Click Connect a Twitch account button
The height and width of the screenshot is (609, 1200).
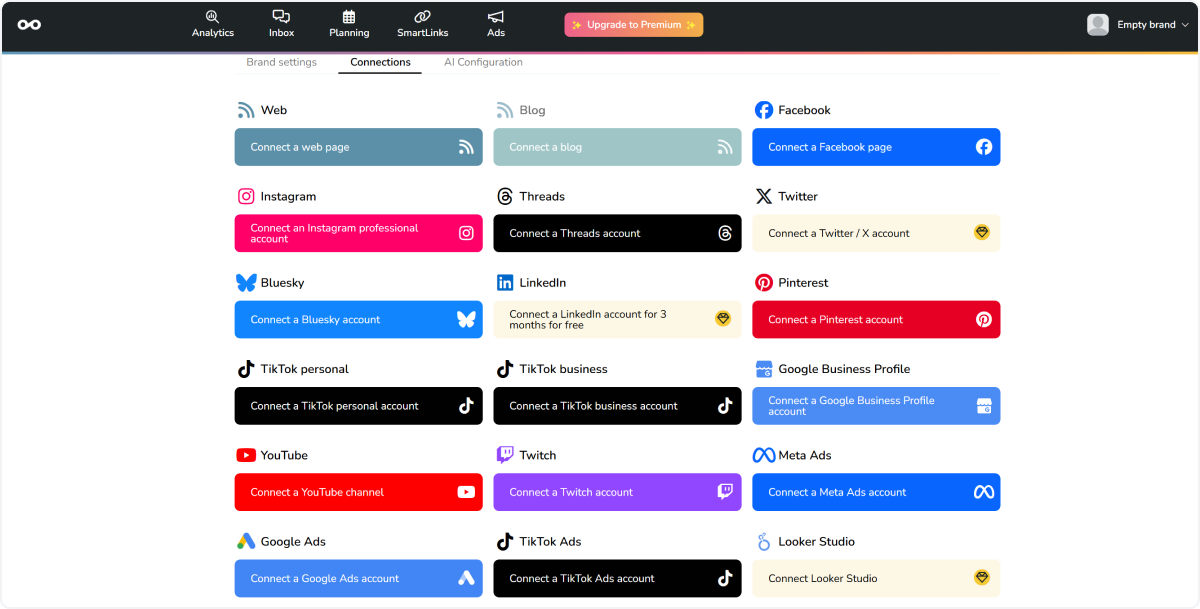click(618, 492)
